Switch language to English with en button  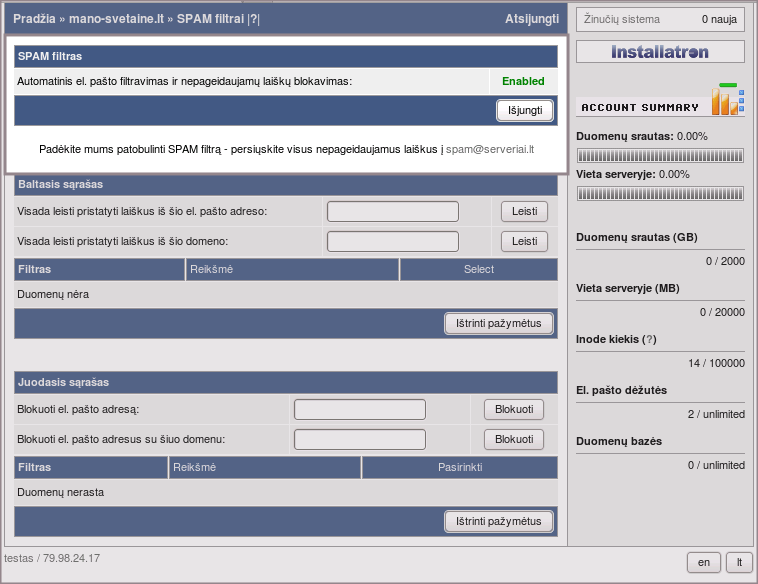(x=703, y=562)
